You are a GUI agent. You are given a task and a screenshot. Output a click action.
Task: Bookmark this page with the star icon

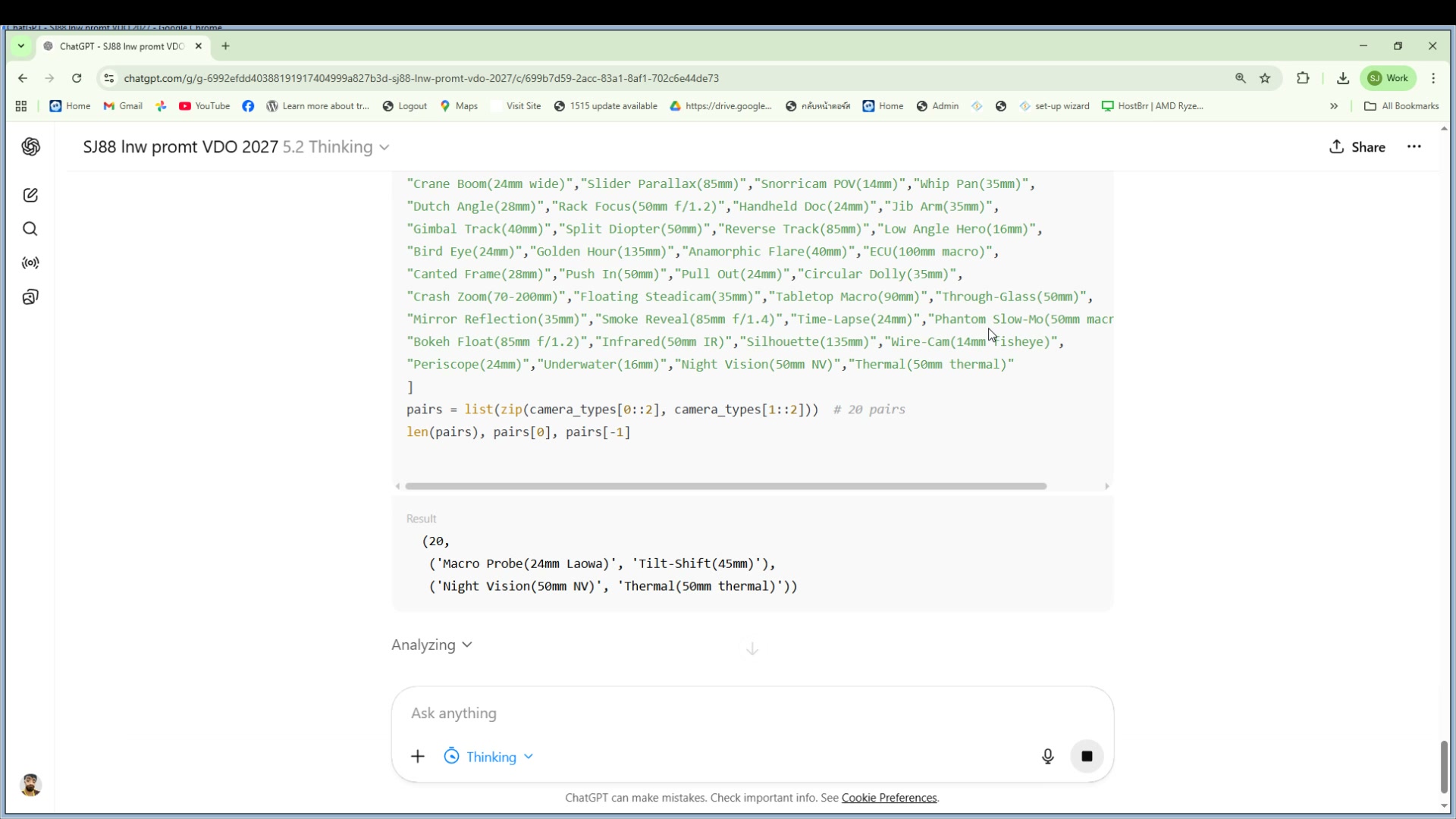tap(1265, 78)
